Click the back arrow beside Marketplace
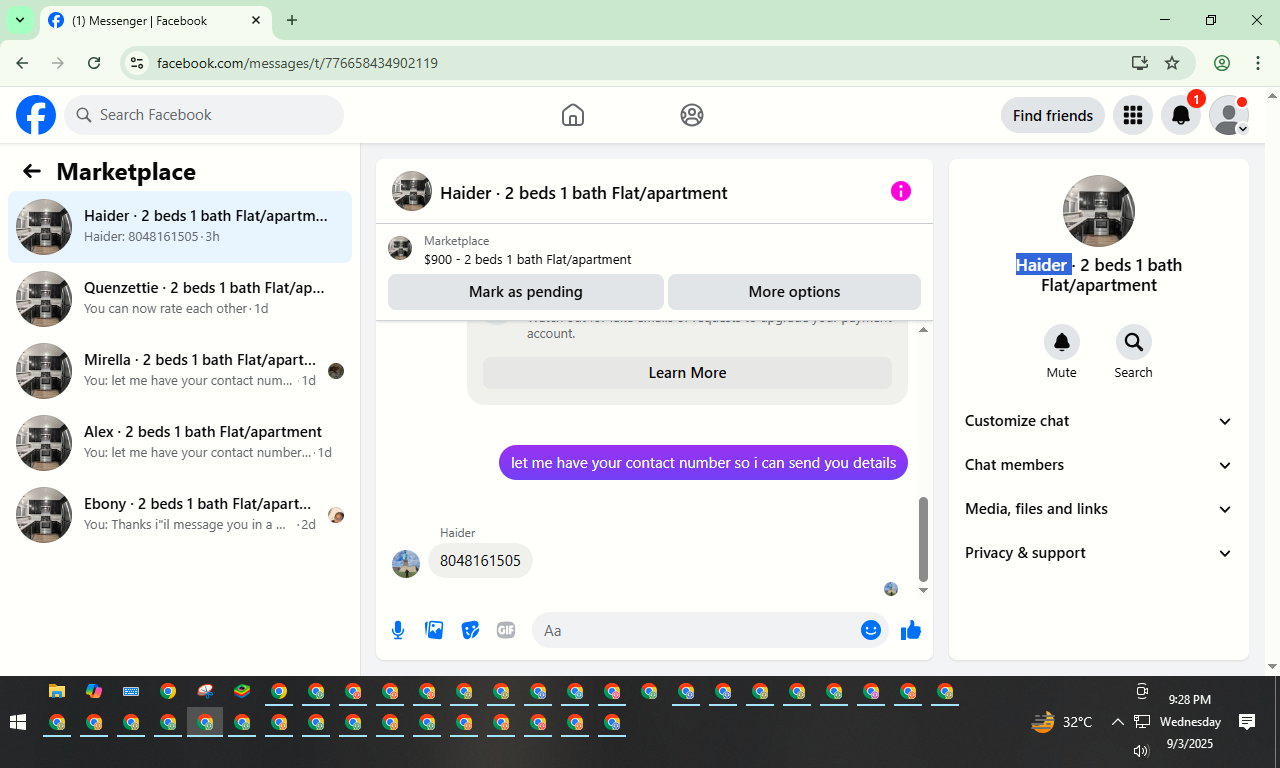Viewport: 1280px width, 768px height. point(32,171)
